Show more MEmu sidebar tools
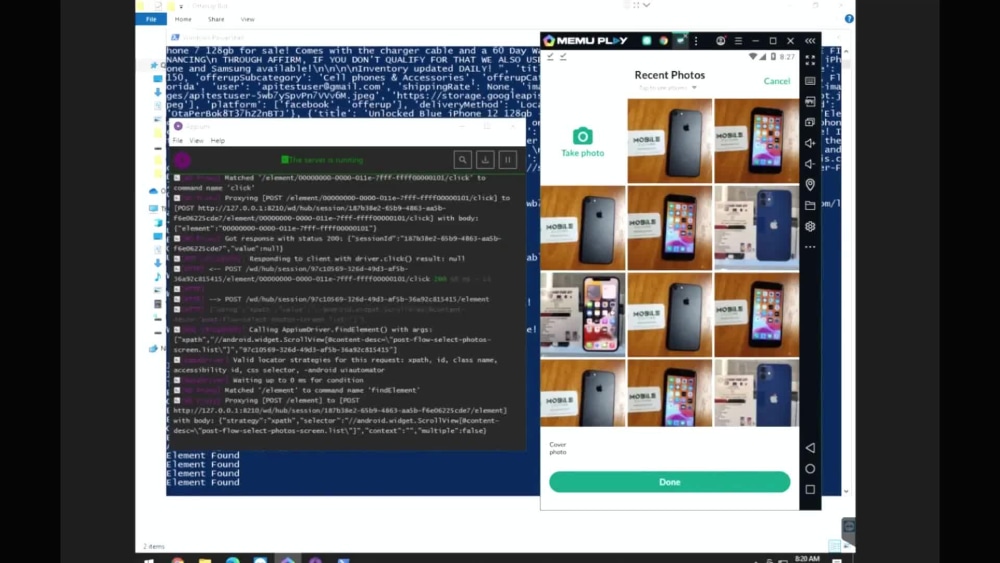Viewport: 1000px width, 563px height. 810,247
